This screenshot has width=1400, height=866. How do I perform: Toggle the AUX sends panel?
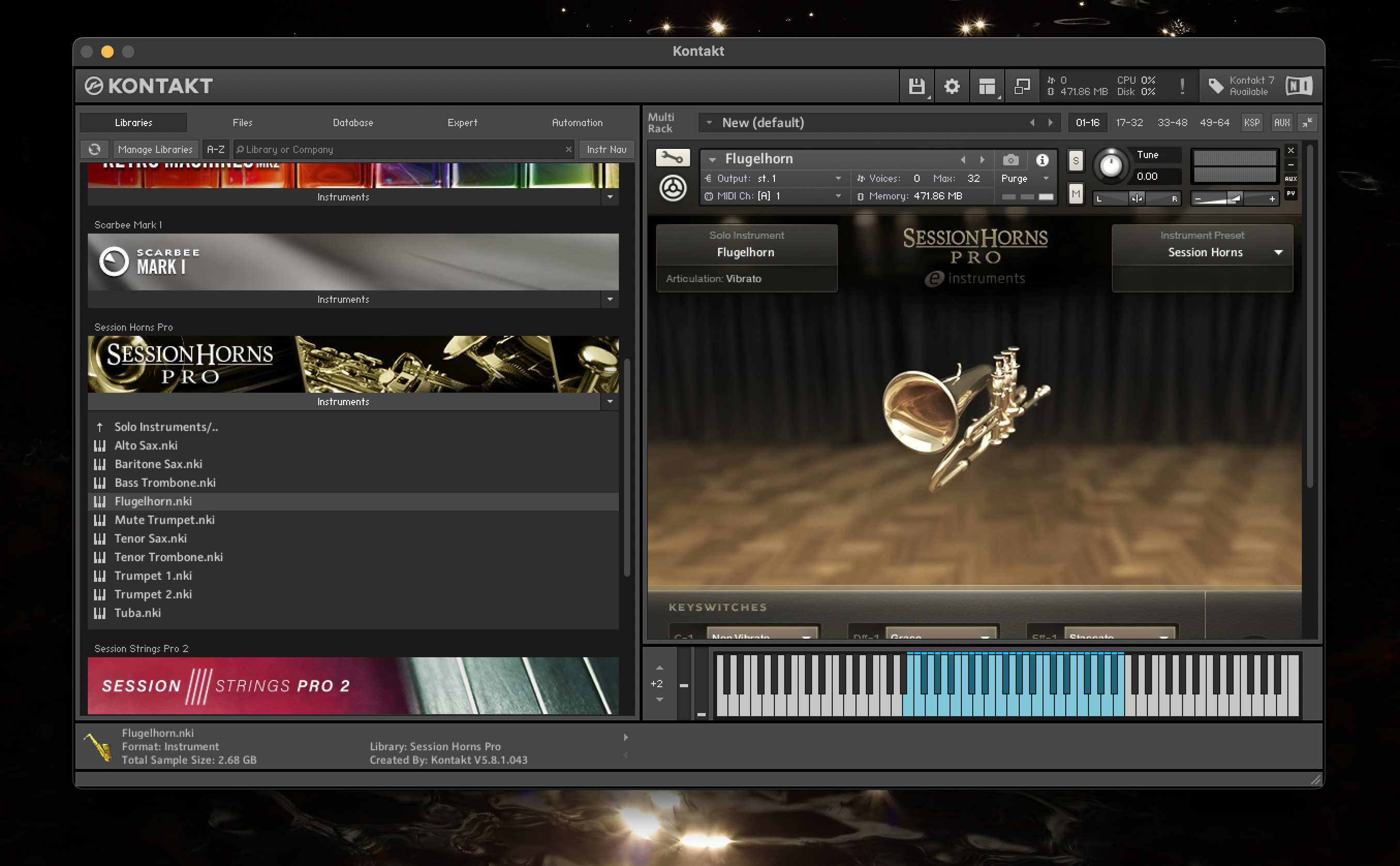tap(1290, 179)
